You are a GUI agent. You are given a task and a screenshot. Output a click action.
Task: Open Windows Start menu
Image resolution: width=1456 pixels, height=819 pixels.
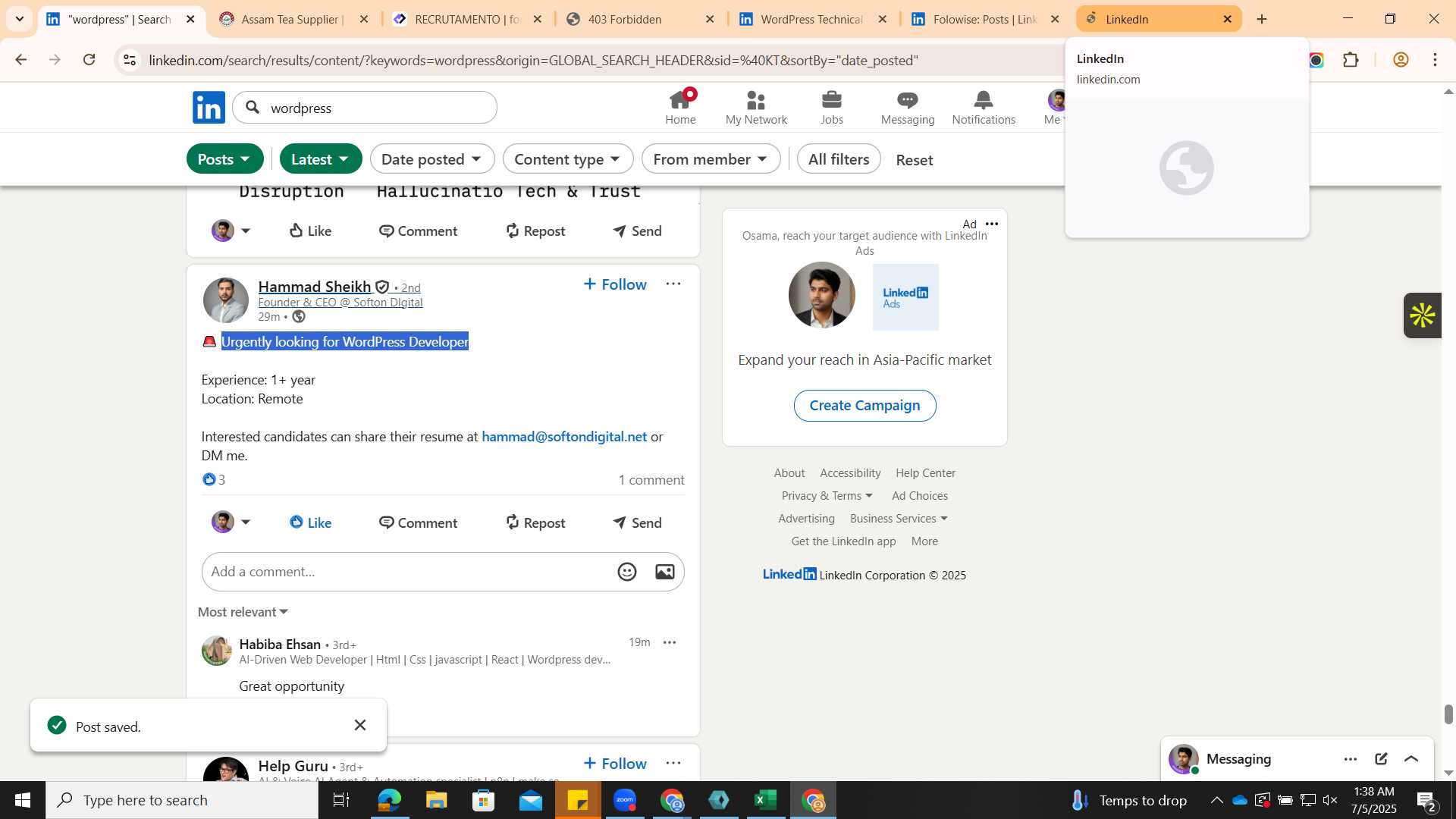[x=22, y=800]
